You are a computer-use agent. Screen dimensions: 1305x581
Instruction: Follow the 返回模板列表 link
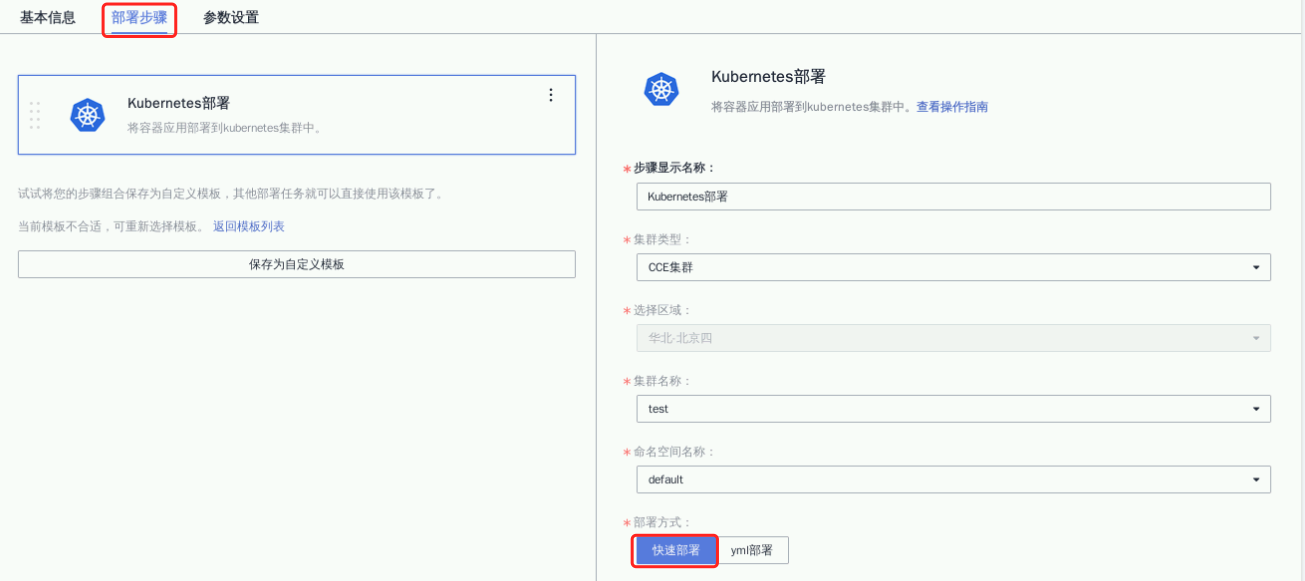248,227
